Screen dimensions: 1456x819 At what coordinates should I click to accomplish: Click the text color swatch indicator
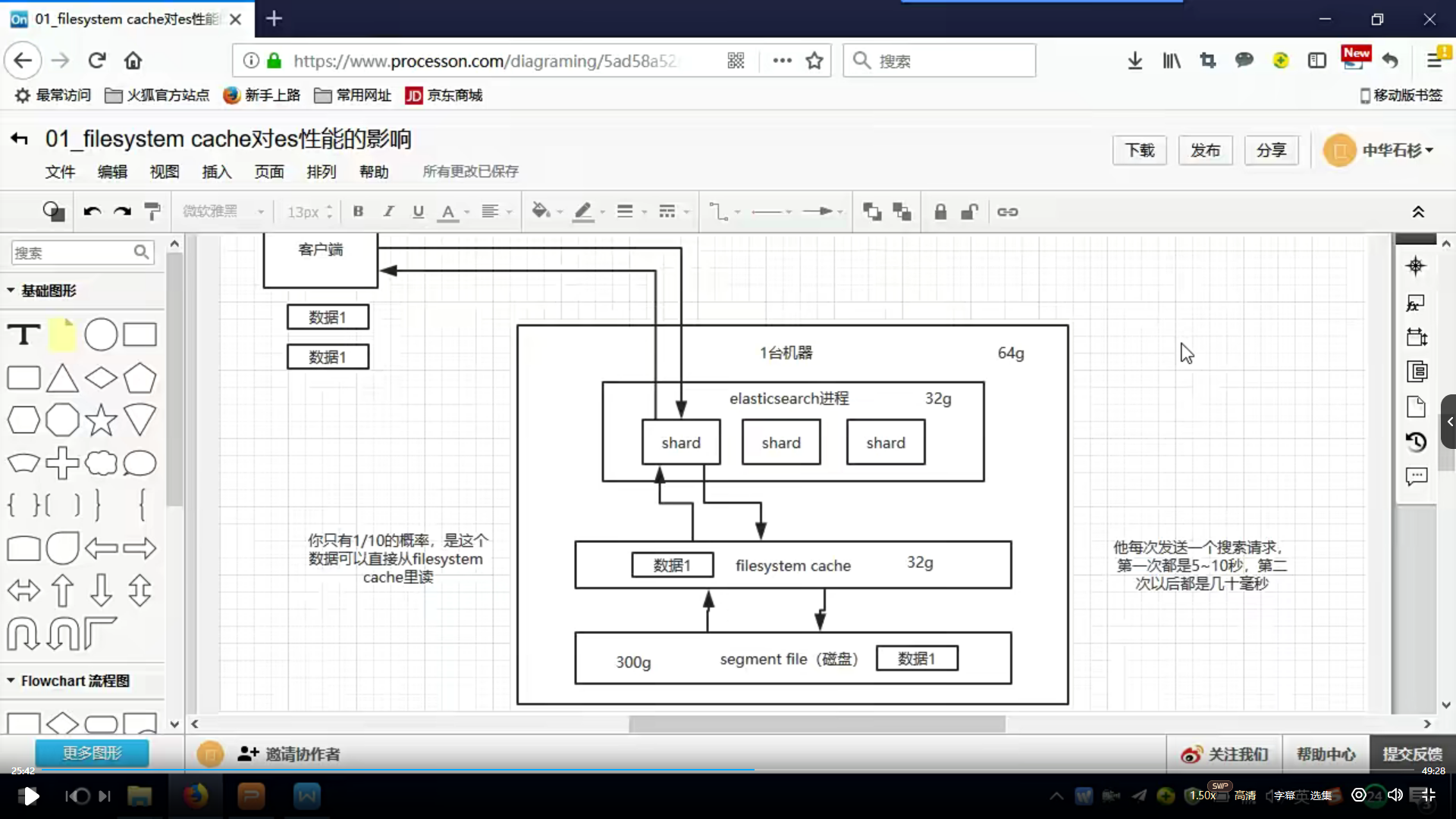(449, 220)
